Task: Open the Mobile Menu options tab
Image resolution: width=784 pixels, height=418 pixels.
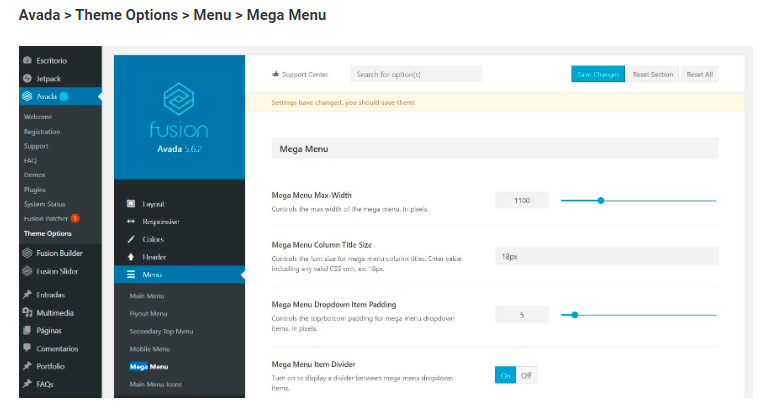Action: 150,349
